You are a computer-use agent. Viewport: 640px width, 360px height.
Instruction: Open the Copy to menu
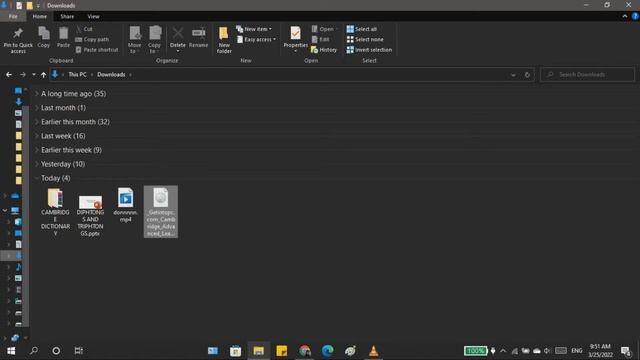click(154, 40)
